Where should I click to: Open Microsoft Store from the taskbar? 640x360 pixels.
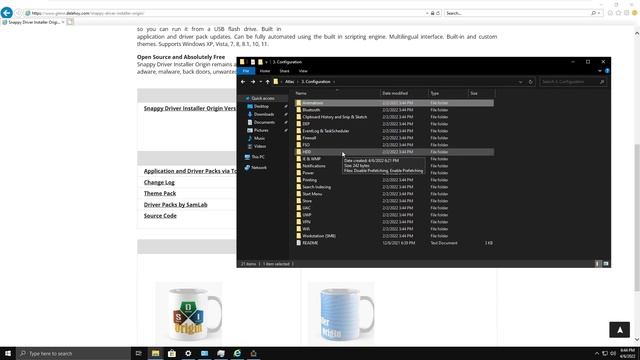click(x=172, y=353)
